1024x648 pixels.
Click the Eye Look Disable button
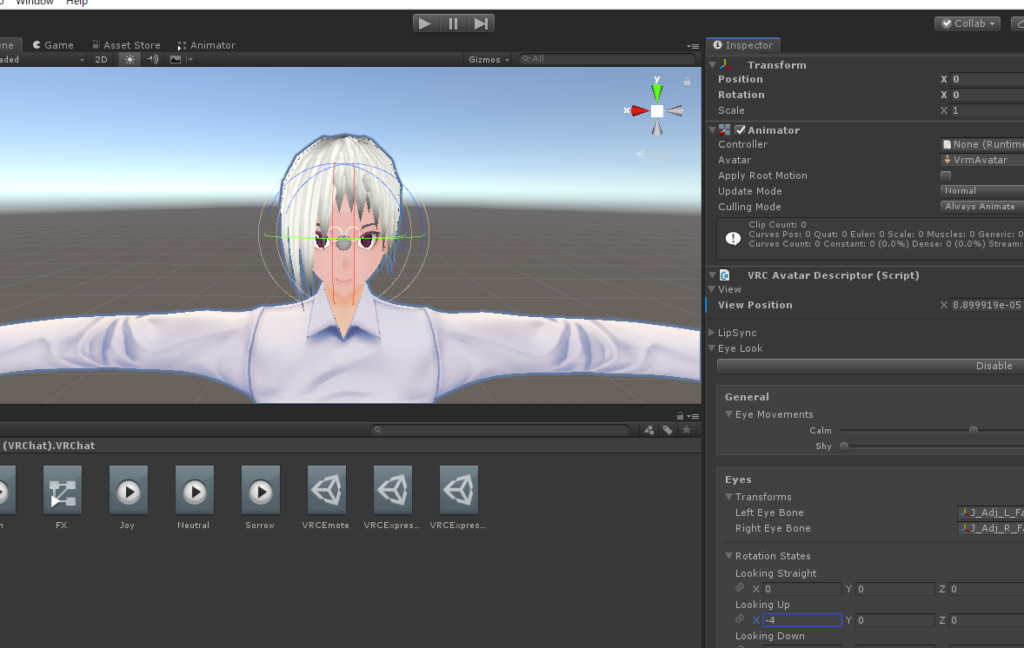click(871, 366)
